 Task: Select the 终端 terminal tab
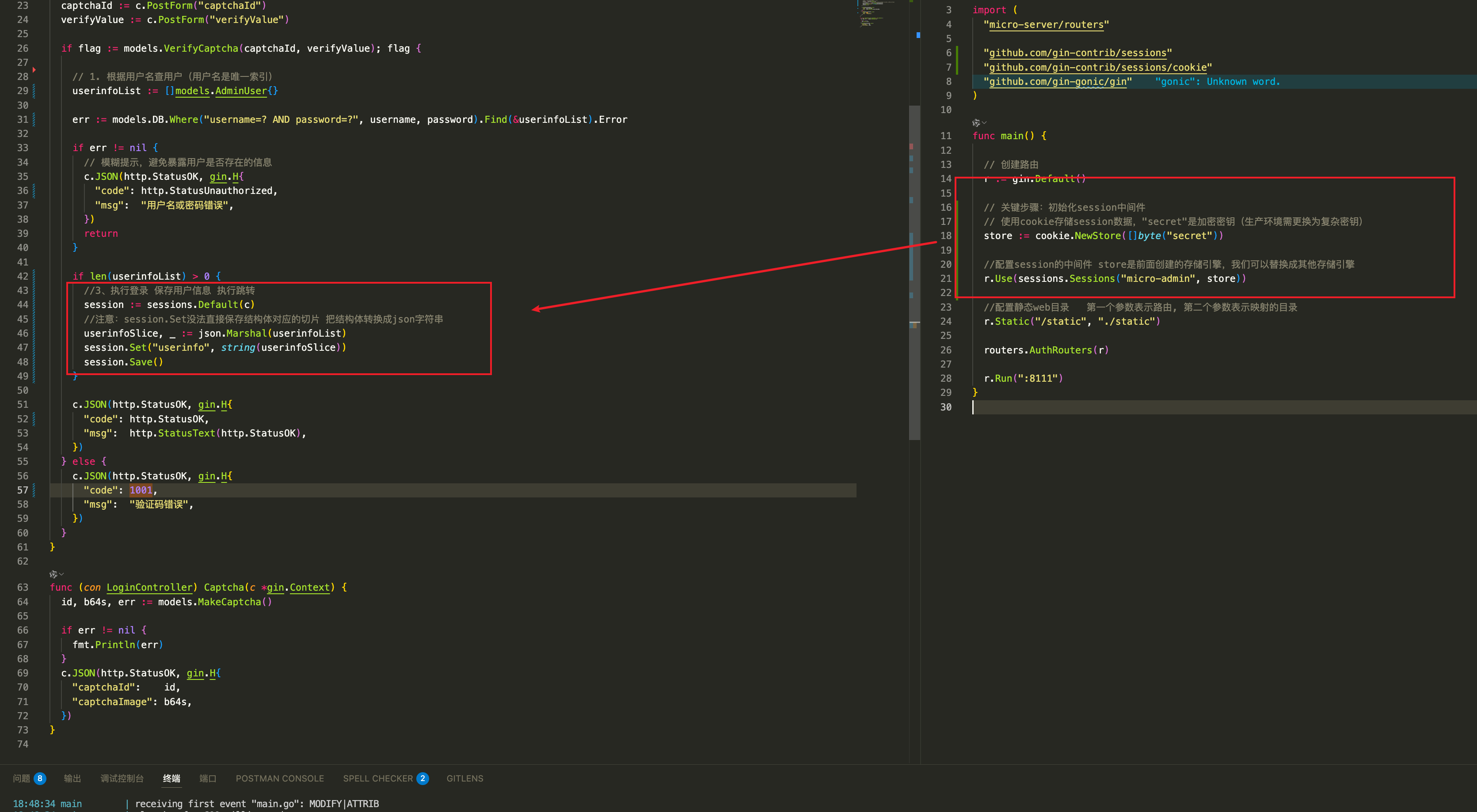pyautogui.click(x=171, y=778)
